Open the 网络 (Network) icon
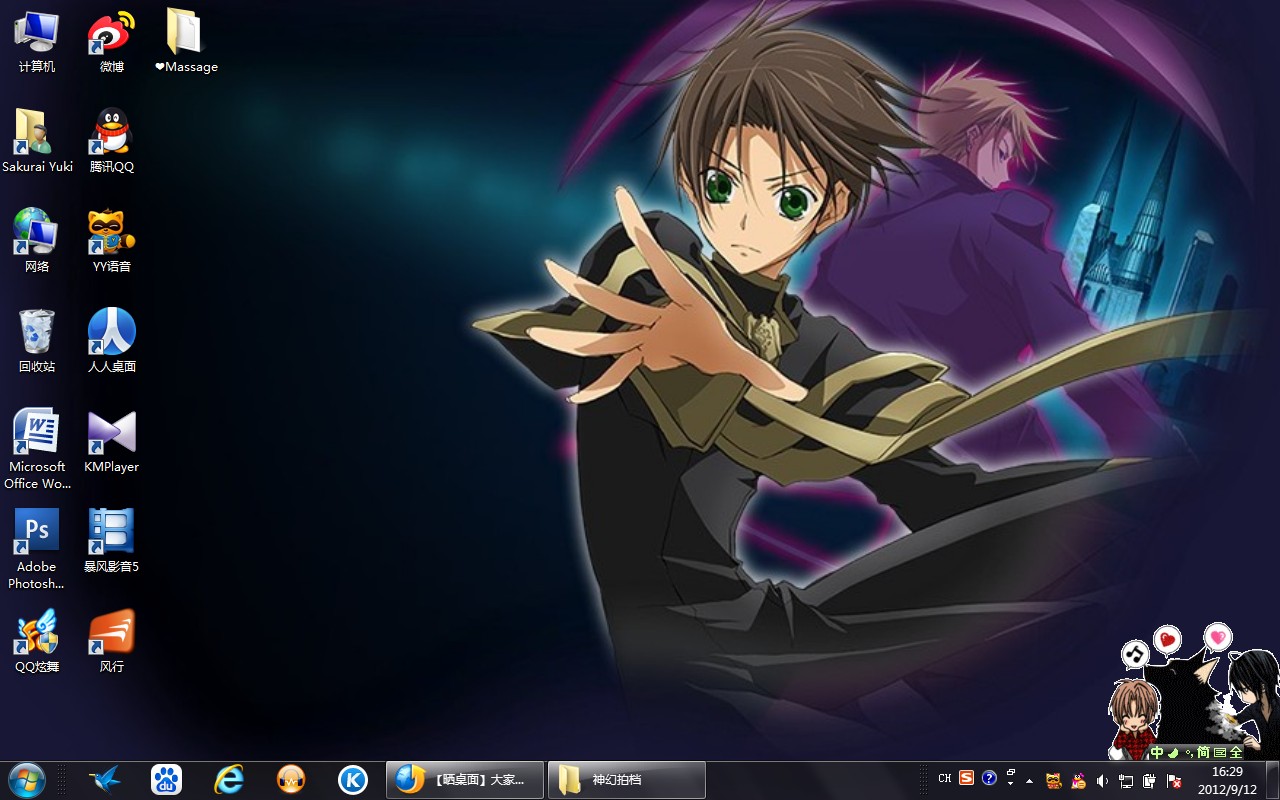Screen dimensions: 1280x800 point(36,242)
